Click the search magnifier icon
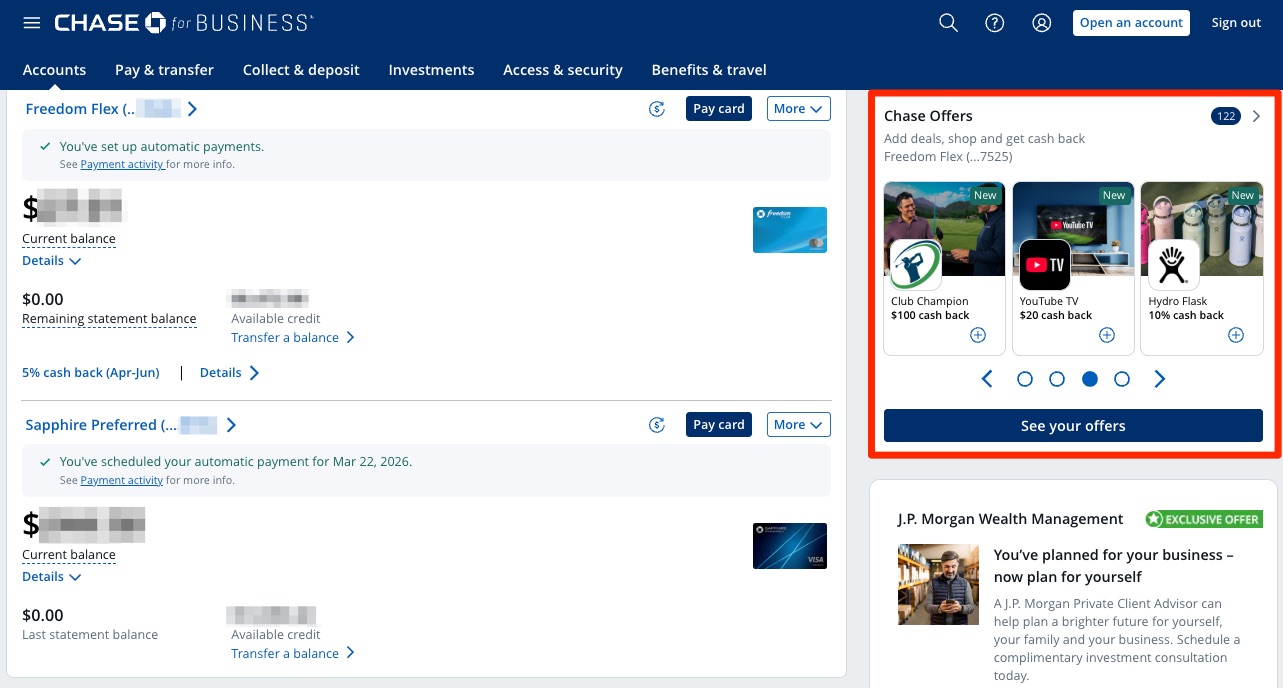 tap(948, 23)
